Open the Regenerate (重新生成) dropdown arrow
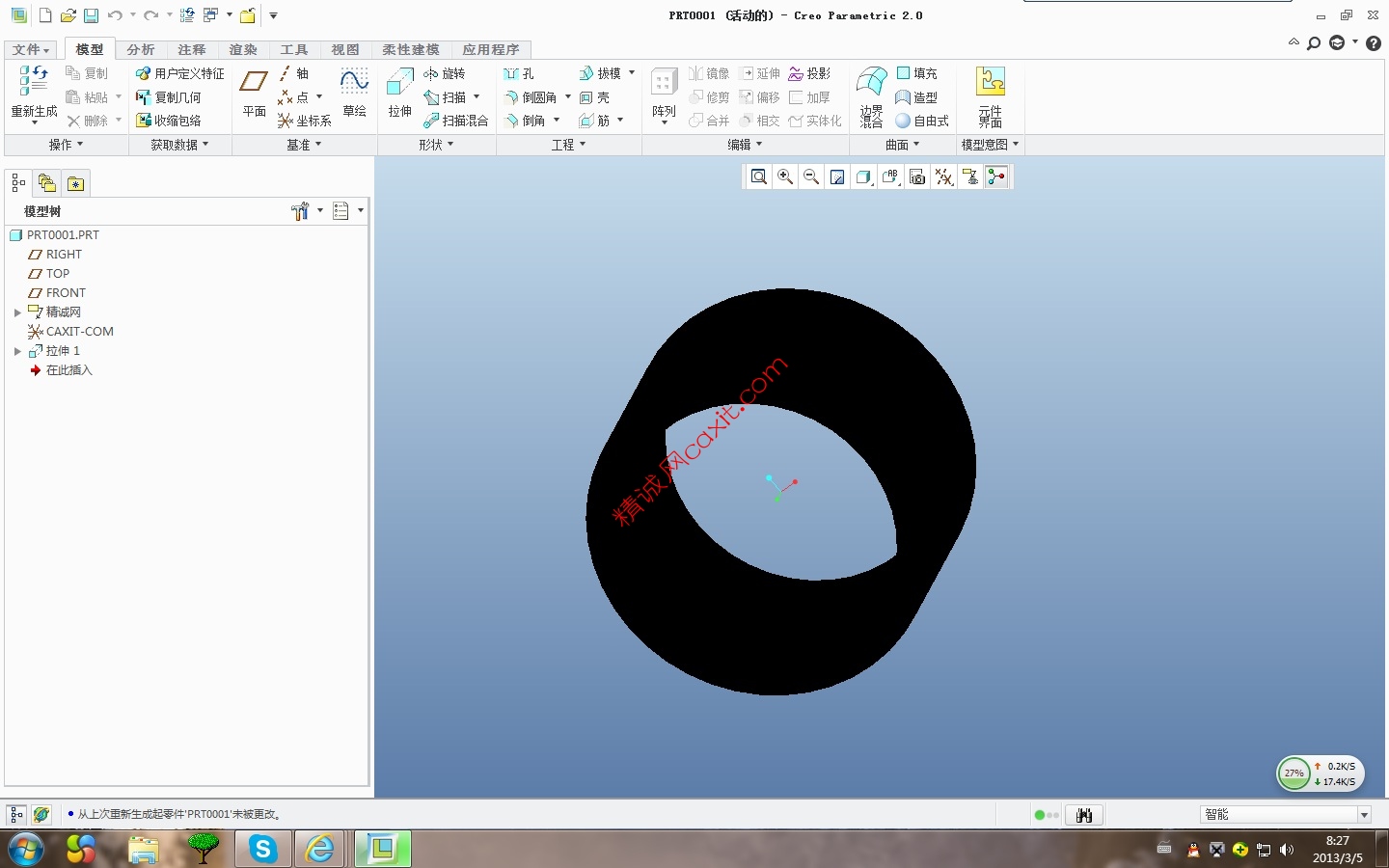The image size is (1389, 868). (34, 122)
